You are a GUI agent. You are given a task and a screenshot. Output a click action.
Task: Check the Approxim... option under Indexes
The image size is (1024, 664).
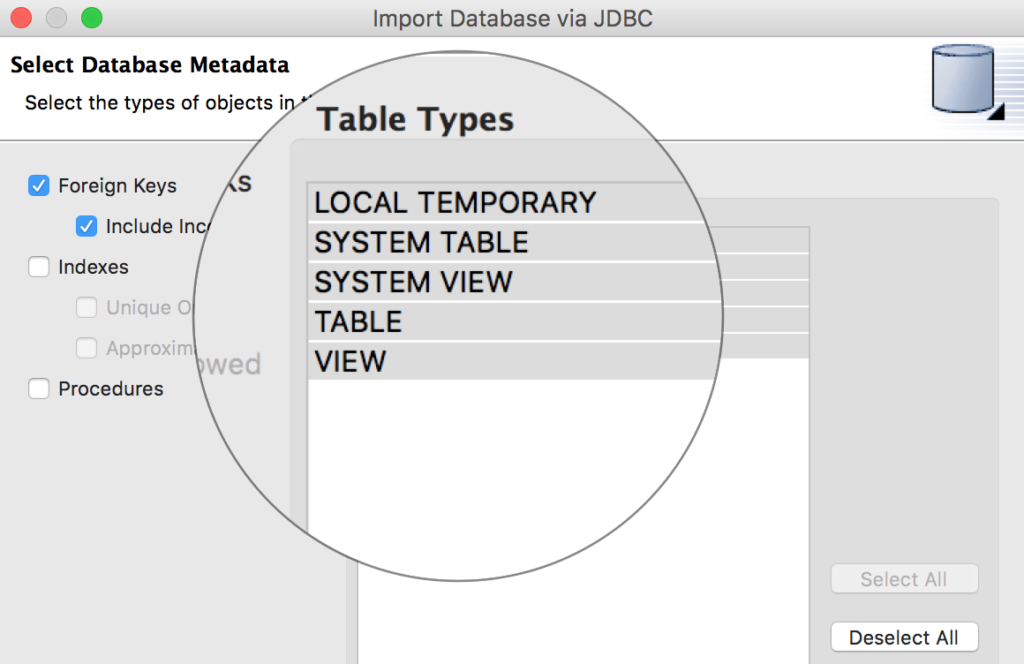86,348
